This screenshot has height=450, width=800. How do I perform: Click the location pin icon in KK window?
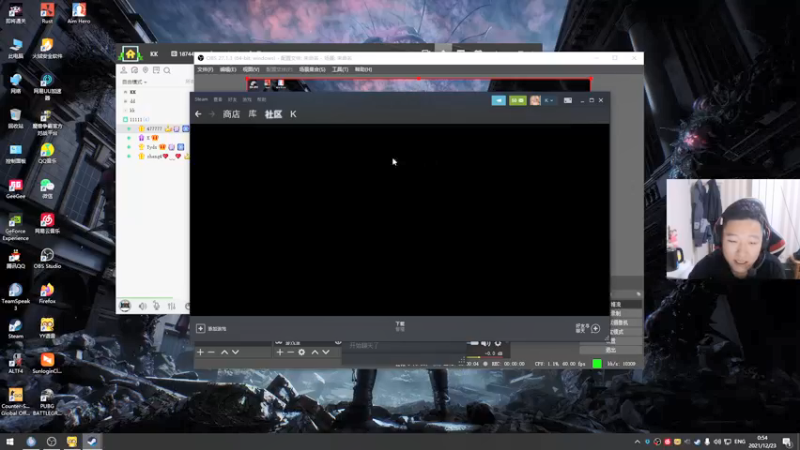145,70
